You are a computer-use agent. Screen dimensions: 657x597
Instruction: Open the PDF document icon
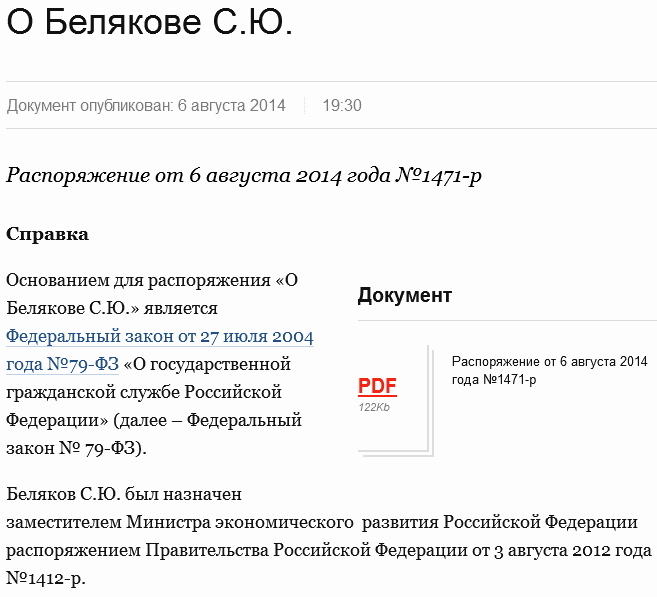395,400
